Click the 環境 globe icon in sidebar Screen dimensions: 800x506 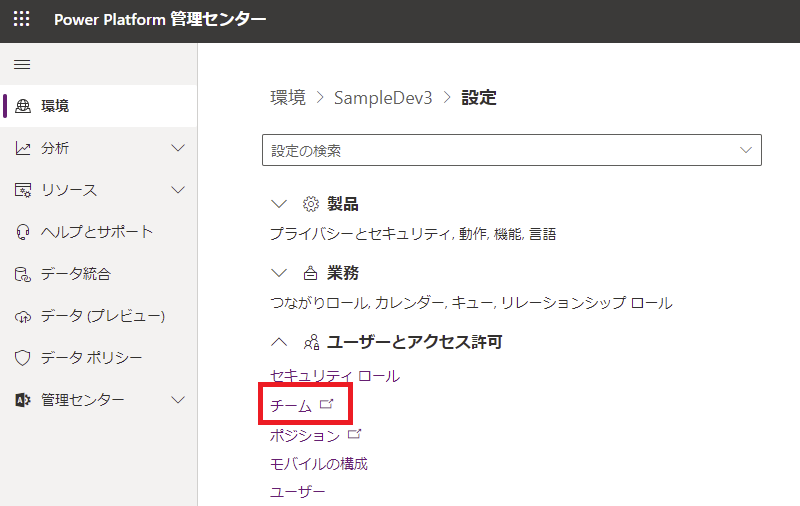point(22,106)
